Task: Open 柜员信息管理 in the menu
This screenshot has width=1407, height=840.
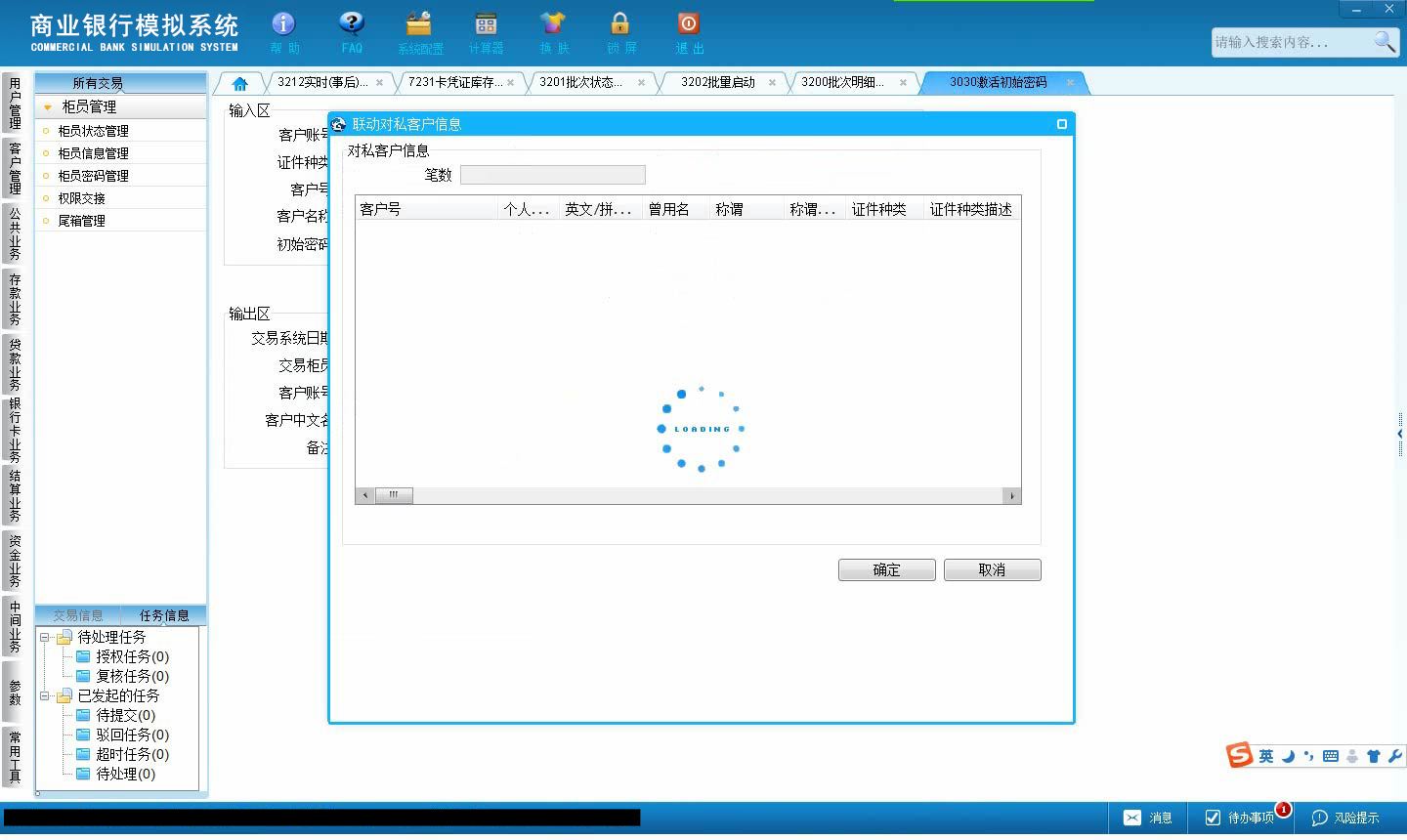Action: click(93, 153)
